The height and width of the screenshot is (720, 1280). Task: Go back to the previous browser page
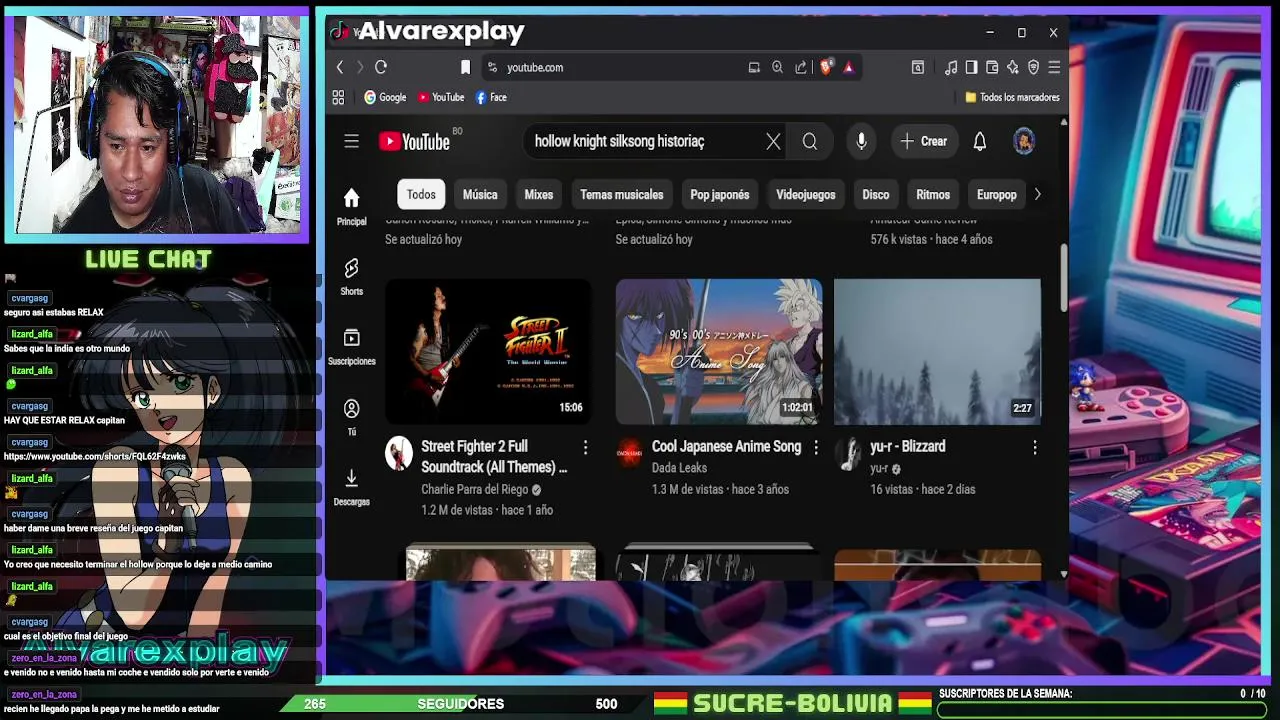point(340,67)
